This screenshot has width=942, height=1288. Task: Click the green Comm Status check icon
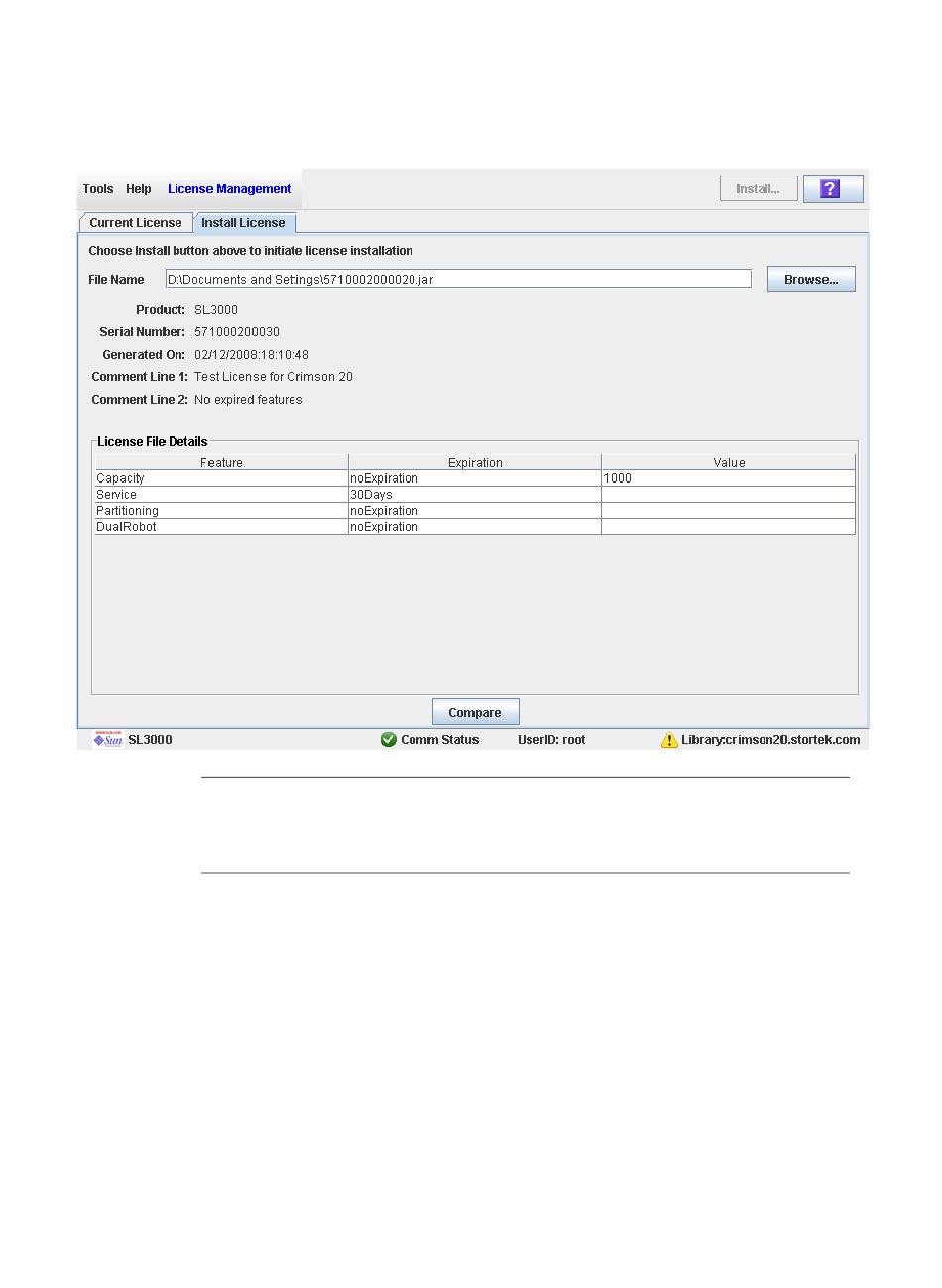tap(389, 740)
